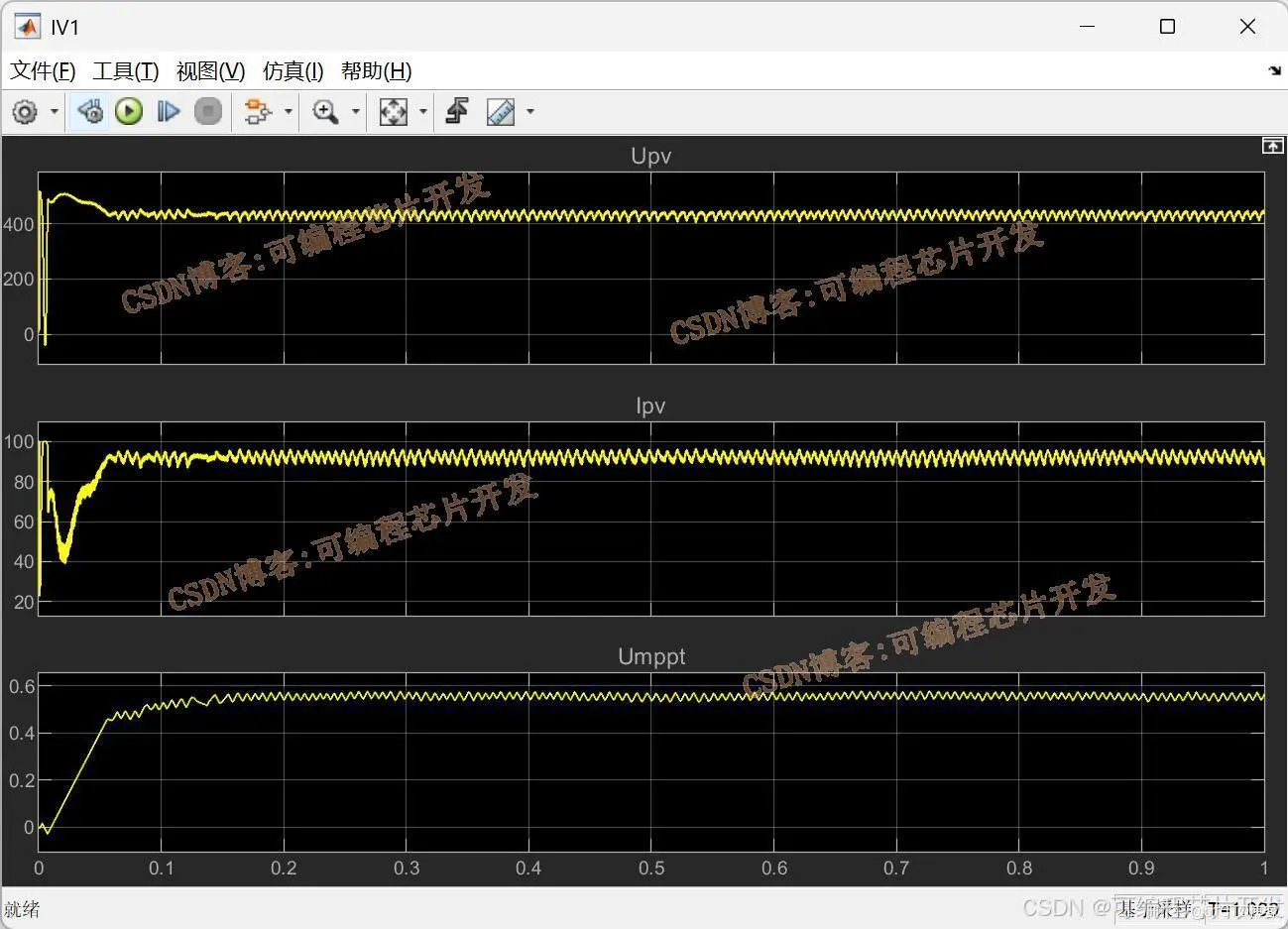
Task: Expand the Zoom tool dropdown arrow
Action: [x=356, y=112]
